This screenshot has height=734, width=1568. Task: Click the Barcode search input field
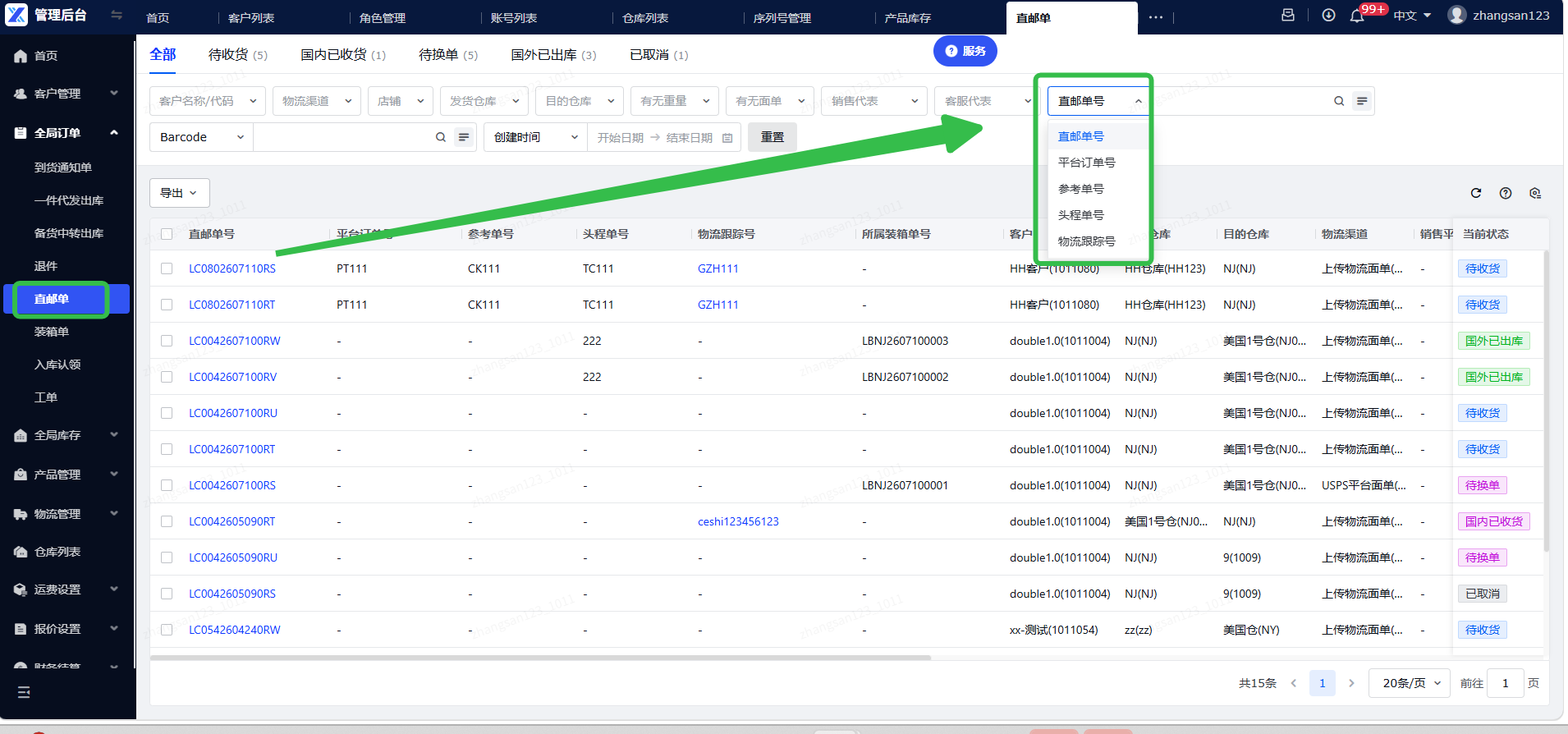[x=344, y=137]
